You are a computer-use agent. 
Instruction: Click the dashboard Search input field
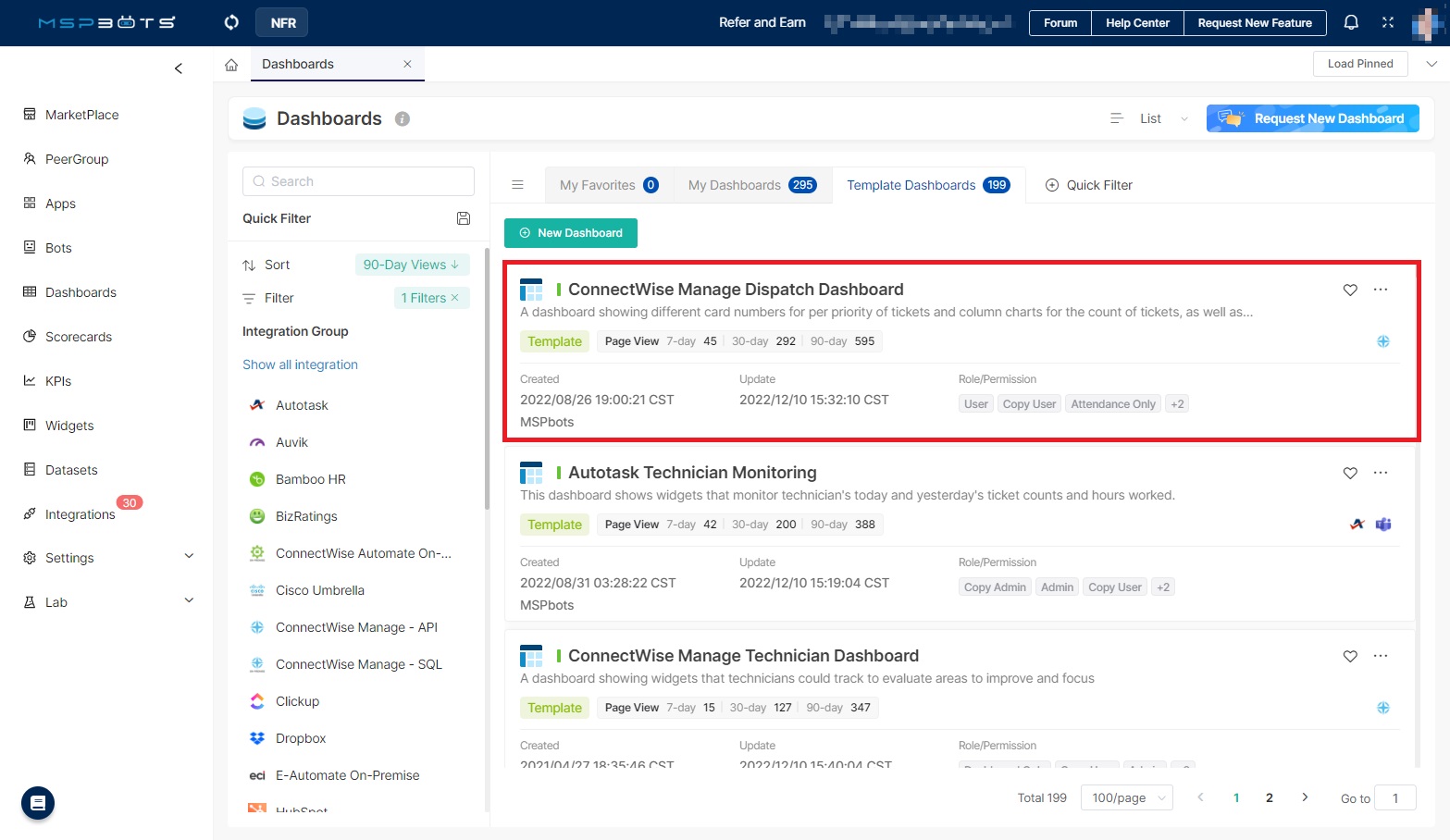(359, 181)
